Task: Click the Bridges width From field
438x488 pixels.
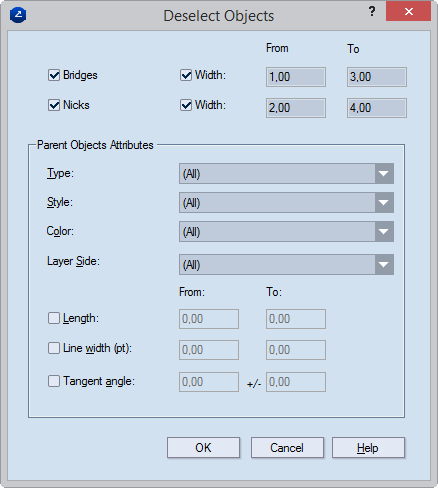Action: coord(296,77)
